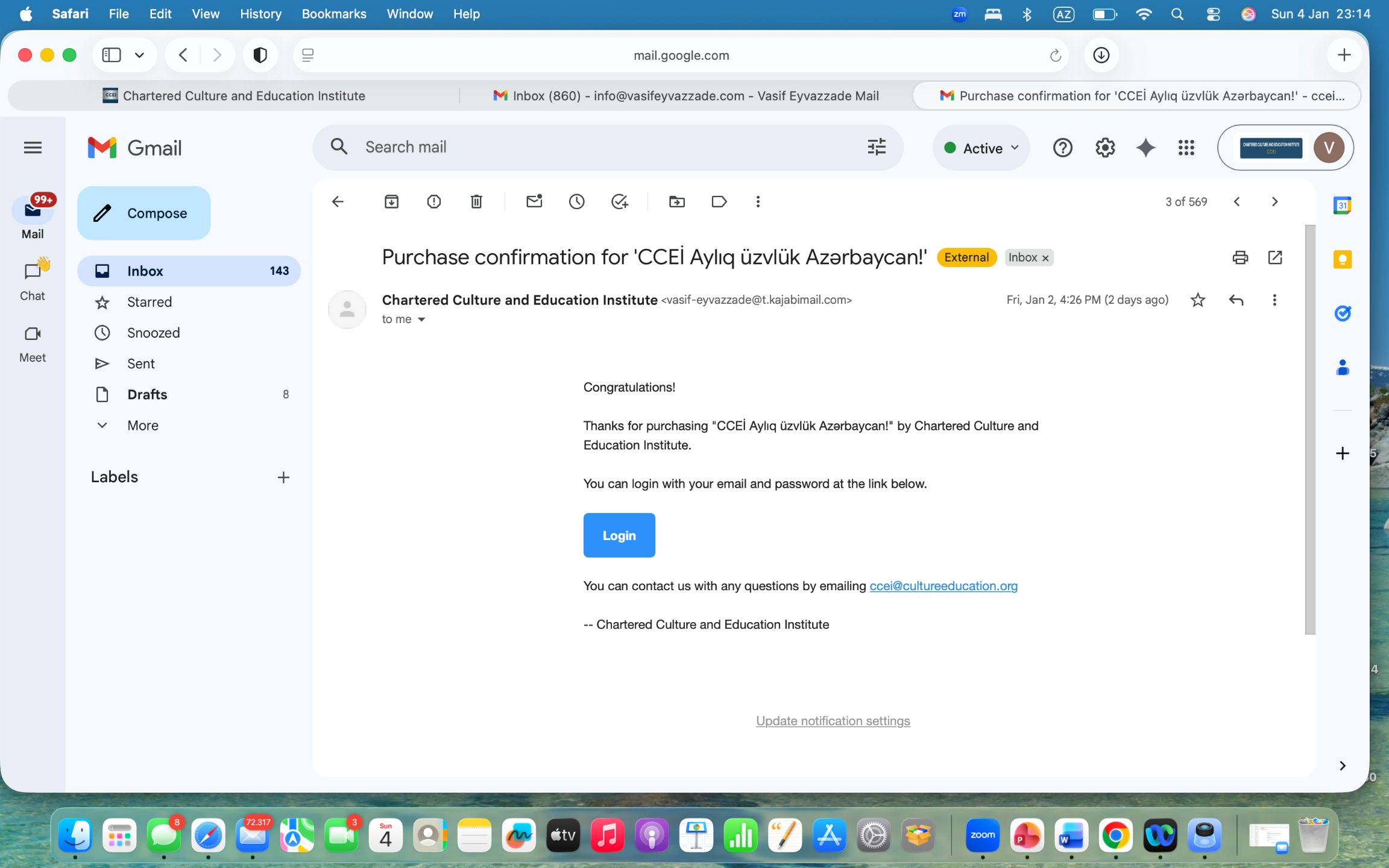Delete the email using trash icon
1389x868 pixels.
pos(476,201)
